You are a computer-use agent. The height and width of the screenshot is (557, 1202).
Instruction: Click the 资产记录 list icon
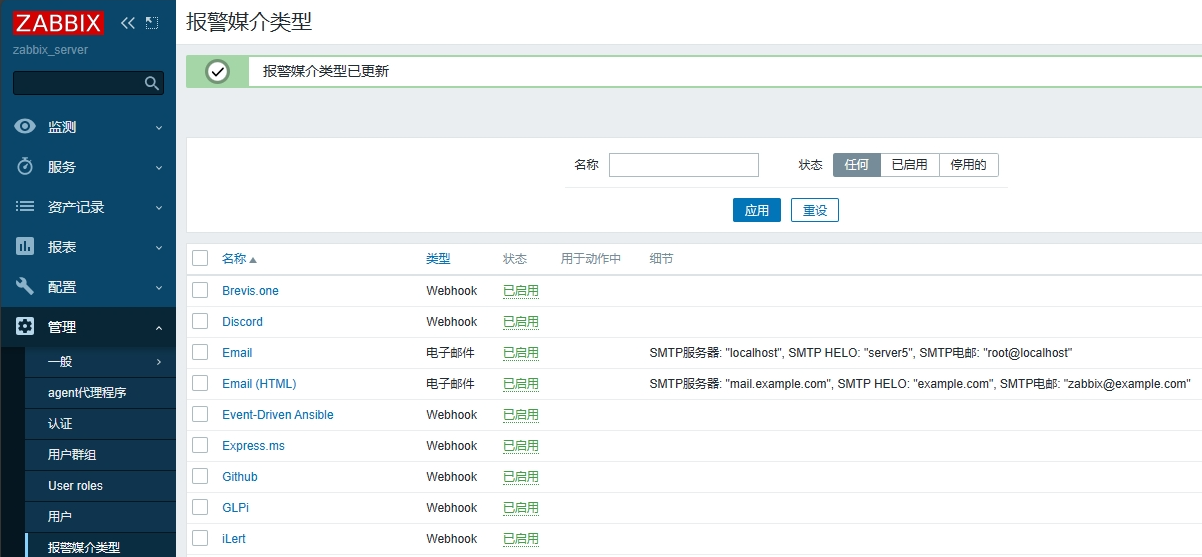pyautogui.click(x=25, y=207)
